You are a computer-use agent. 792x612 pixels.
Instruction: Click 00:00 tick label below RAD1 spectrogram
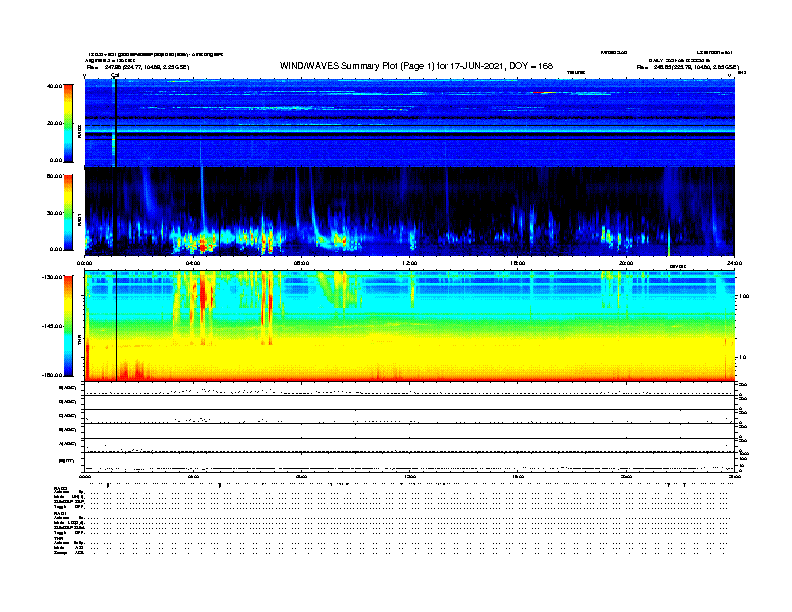coord(84,263)
